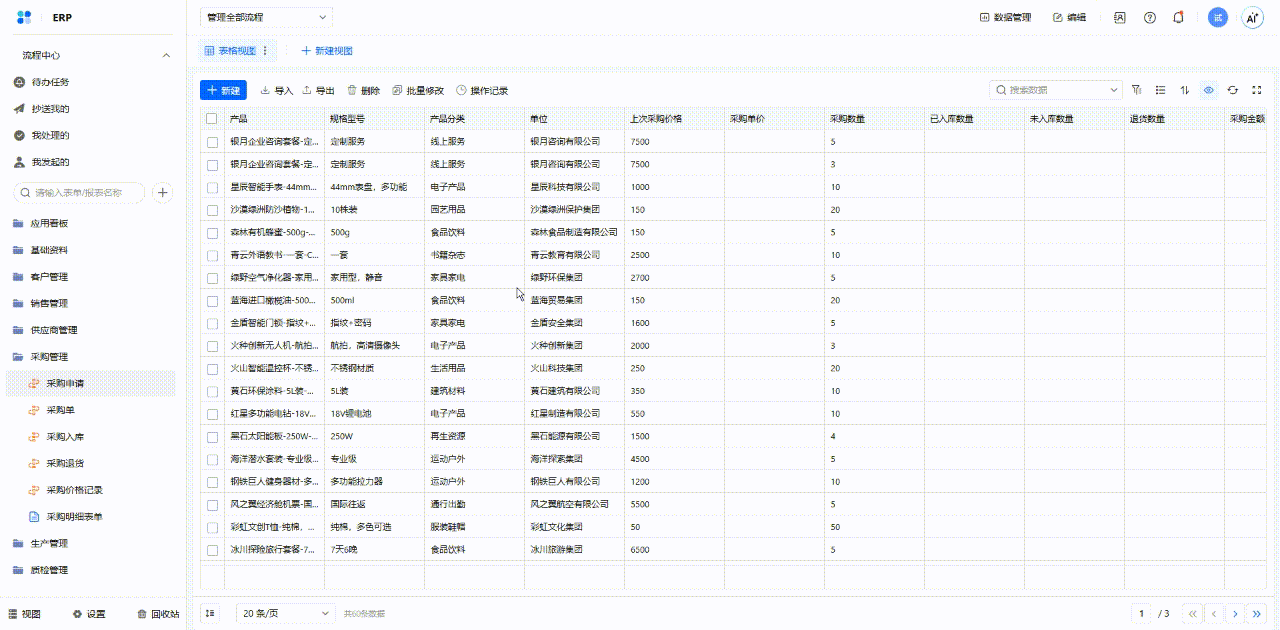The height and width of the screenshot is (630, 1280).
Task: Toggle the select-all header checkbox
Action: pyautogui.click(x=212, y=119)
